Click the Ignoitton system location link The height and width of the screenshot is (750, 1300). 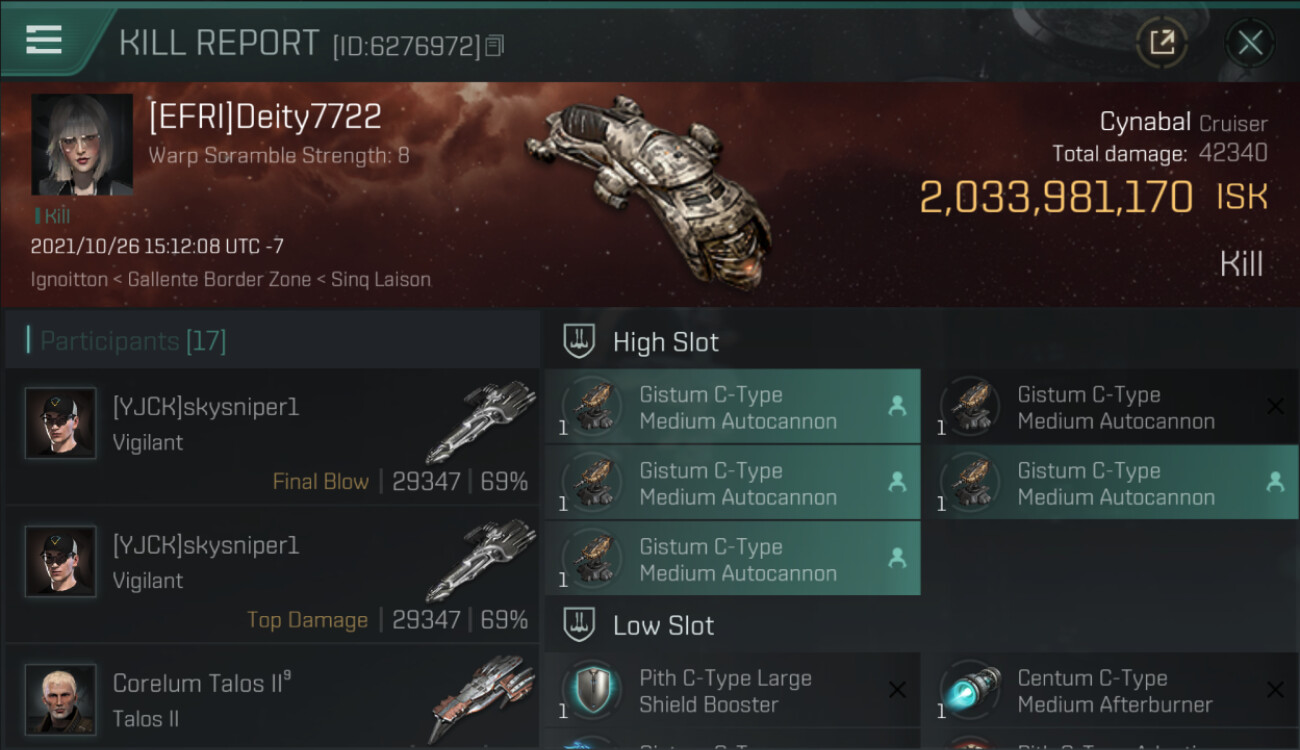click(x=69, y=280)
